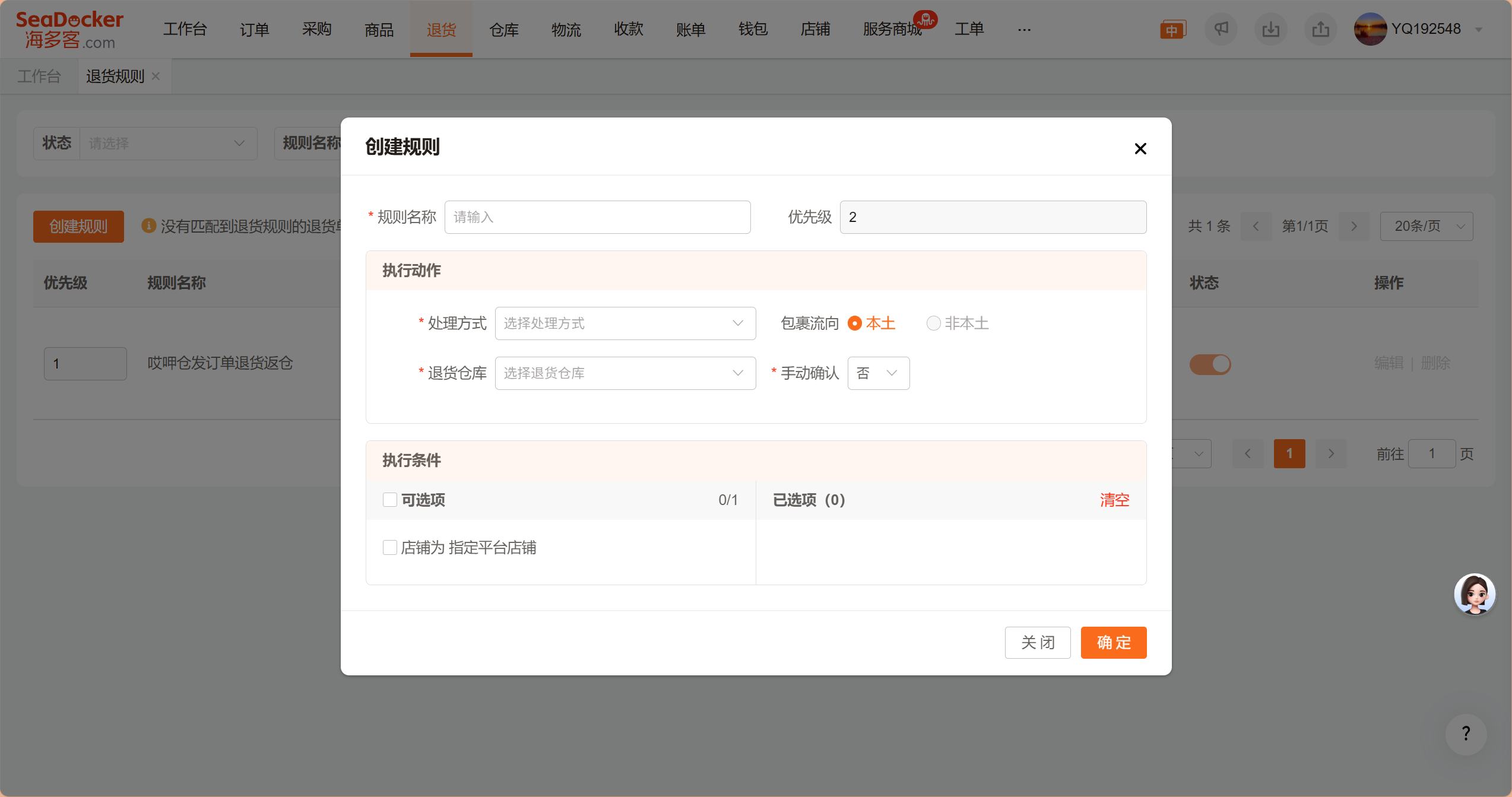This screenshot has width=1512, height=797.
Task: Check the 店铺为 指定平台店铺 checkbox
Action: 390,547
